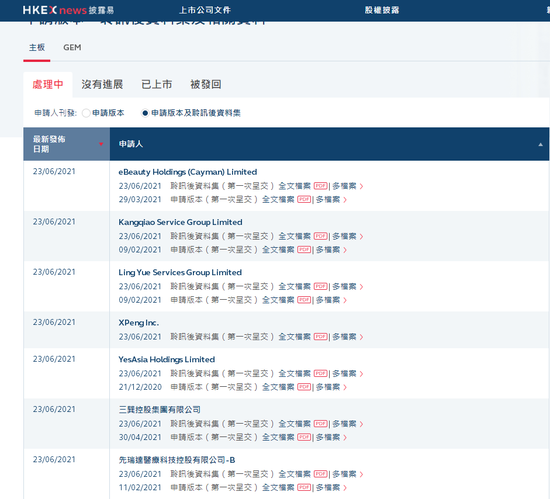Open YesAsia 21/12/2020 全文檔案 PDF icon
Viewport: 550px width, 499px height.
coord(304,387)
